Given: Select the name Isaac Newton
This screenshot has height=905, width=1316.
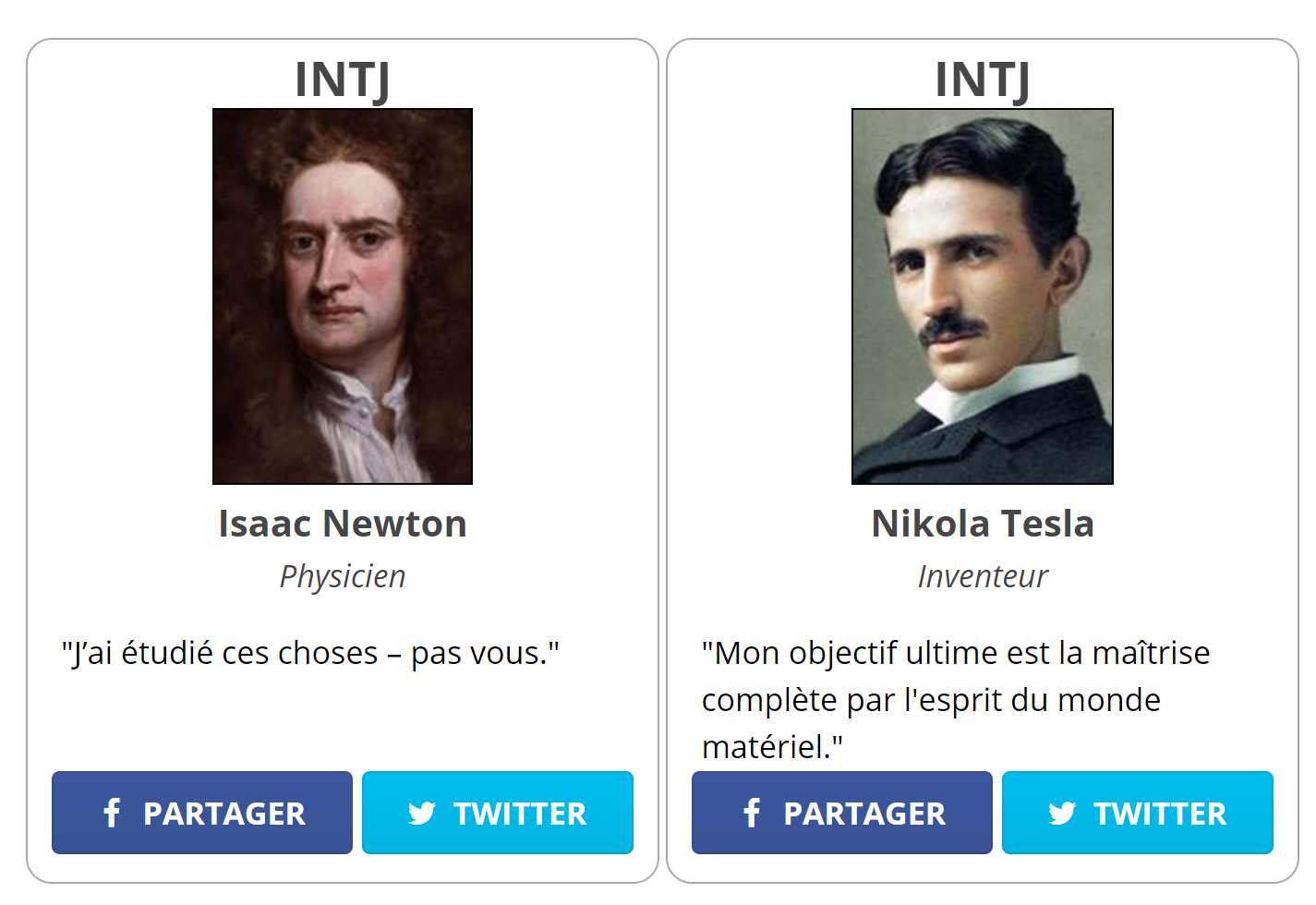Looking at the screenshot, I should [x=343, y=524].
